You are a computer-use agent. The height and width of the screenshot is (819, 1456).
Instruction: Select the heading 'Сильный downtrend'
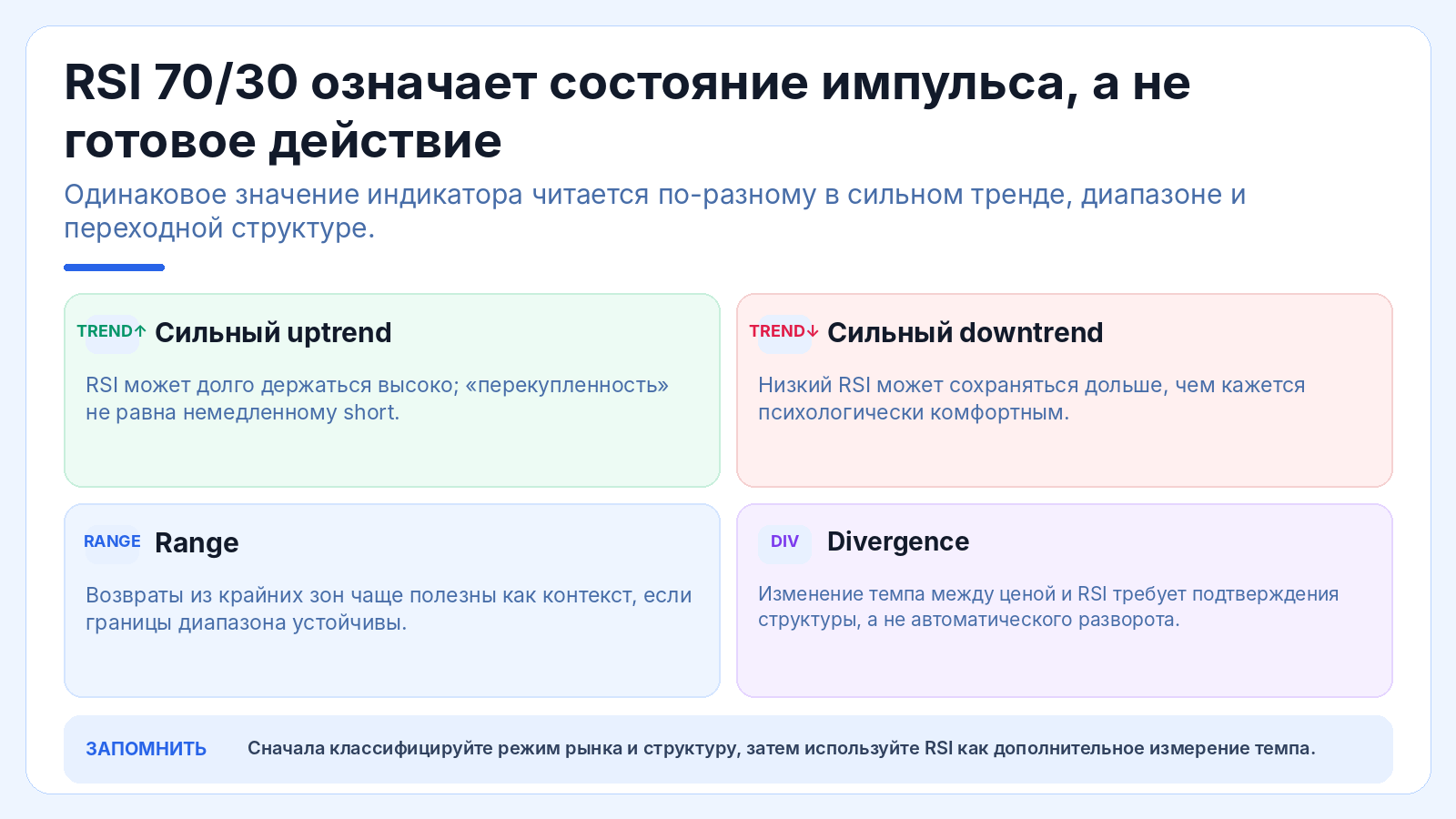click(965, 333)
